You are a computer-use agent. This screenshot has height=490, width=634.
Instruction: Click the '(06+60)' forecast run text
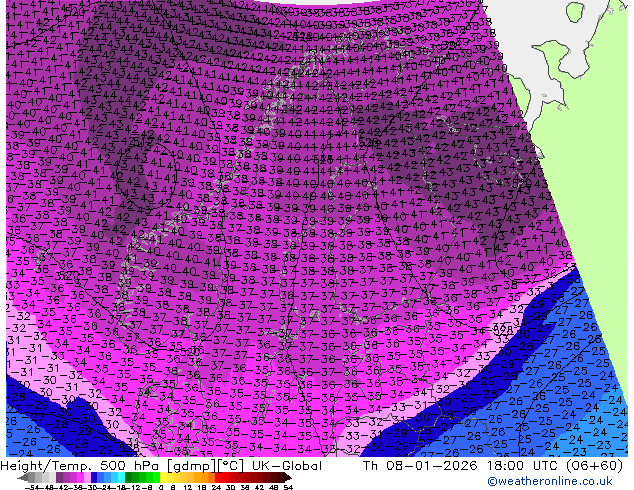click(594, 466)
